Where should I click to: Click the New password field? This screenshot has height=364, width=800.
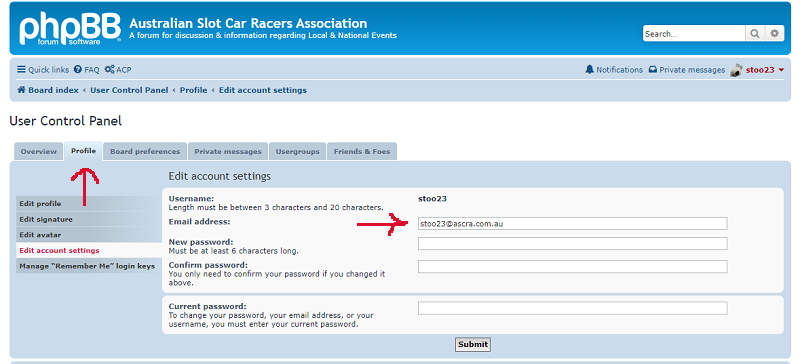(x=572, y=244)
